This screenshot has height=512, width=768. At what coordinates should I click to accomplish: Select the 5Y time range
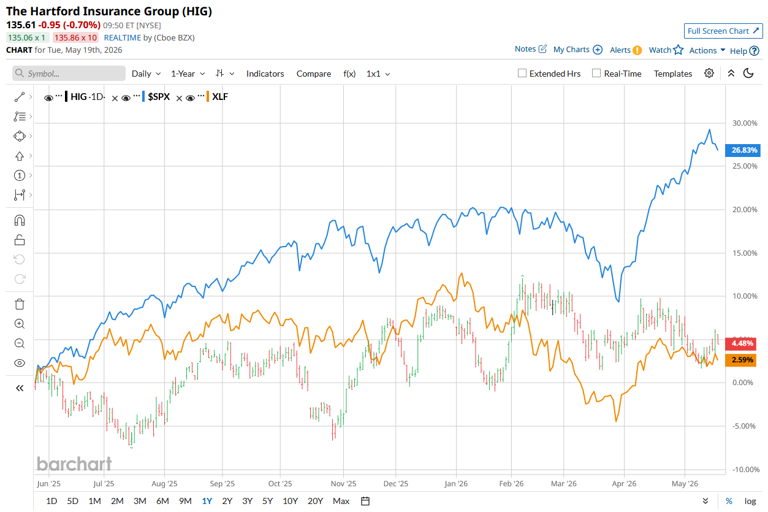point(267,501)
